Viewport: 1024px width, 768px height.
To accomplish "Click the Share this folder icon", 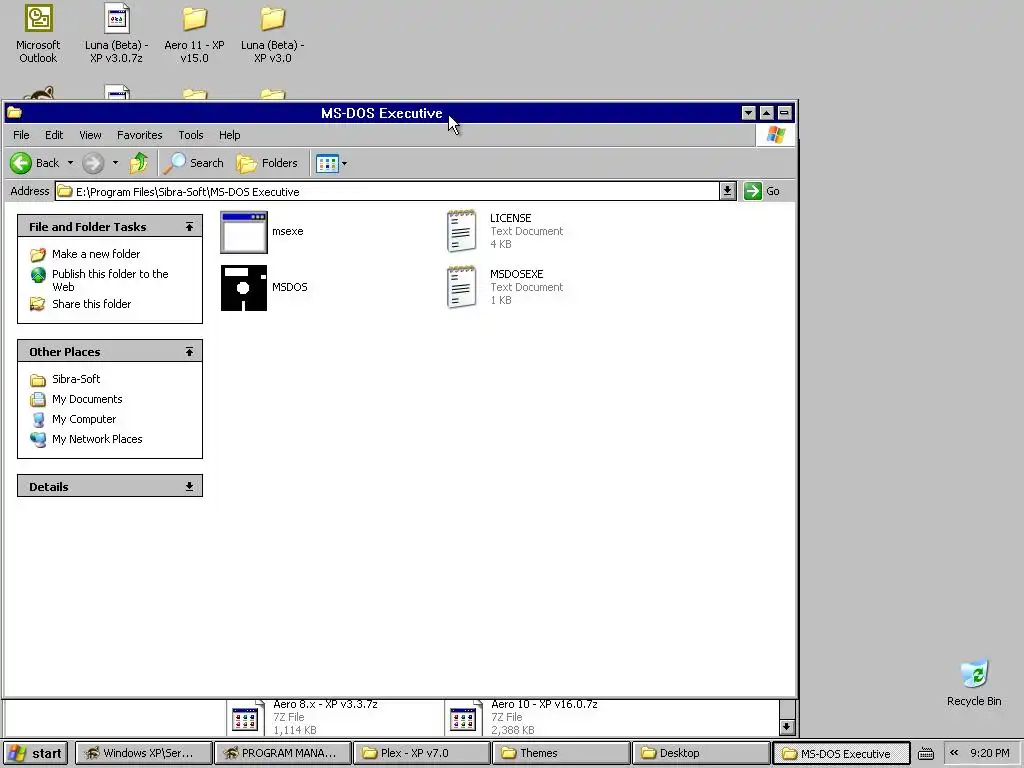I will (x=38, y=304).
